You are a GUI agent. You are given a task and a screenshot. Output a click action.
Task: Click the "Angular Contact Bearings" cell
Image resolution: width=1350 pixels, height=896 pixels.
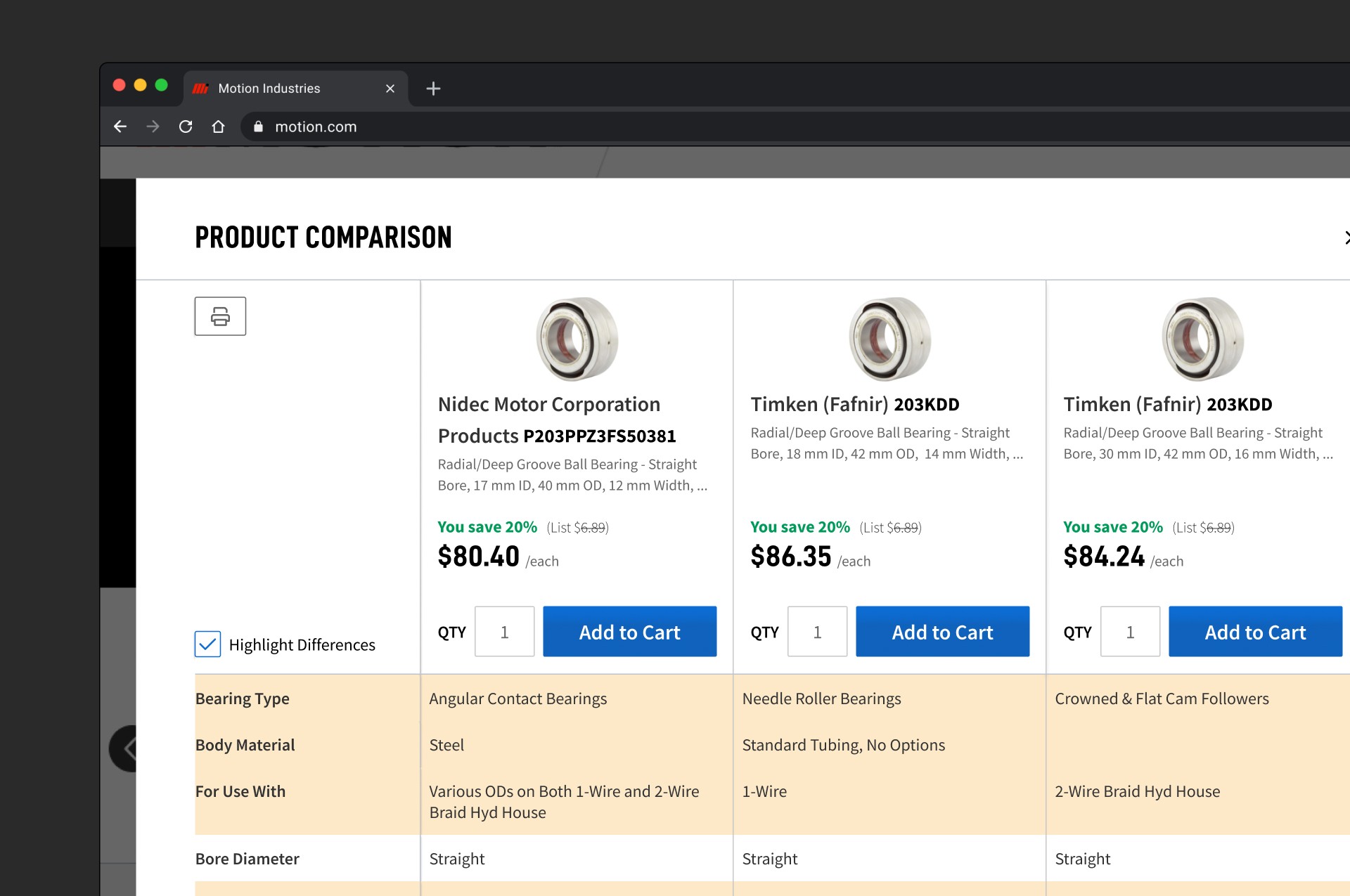click(x=518, y=699)
